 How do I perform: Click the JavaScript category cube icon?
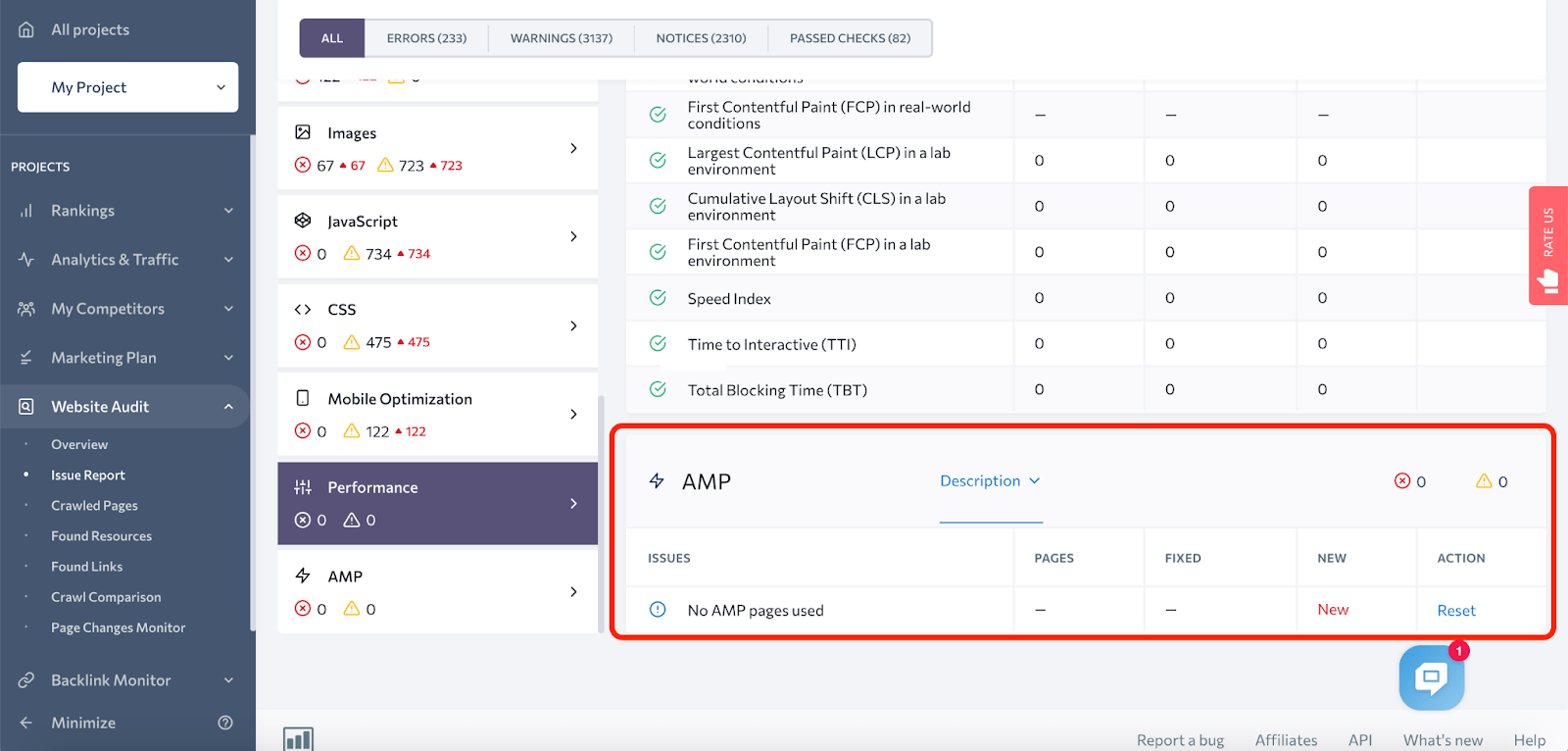[x=303, y=221]
